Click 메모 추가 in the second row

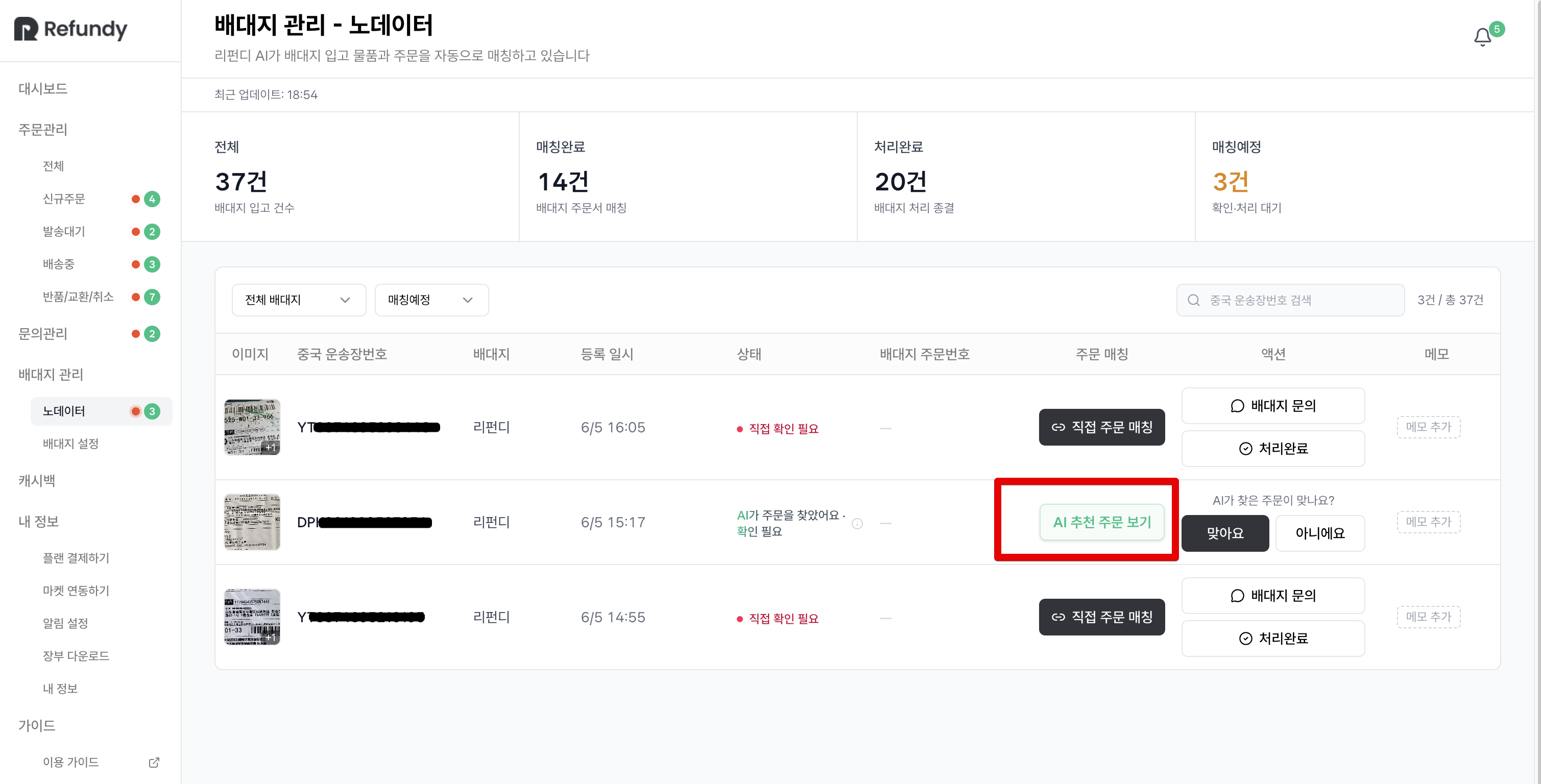(x=1428, y=522)
